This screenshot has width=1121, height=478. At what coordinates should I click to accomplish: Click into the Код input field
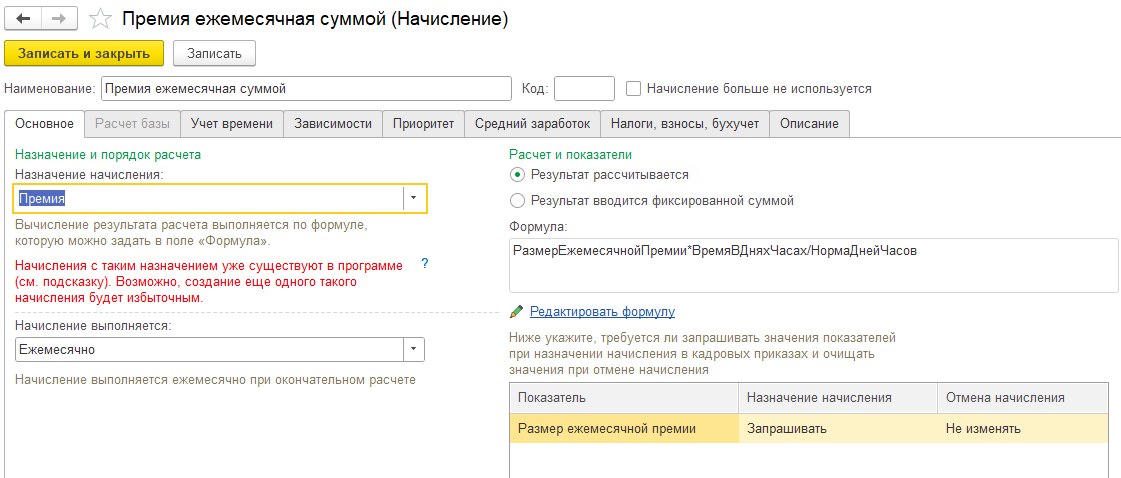pos(584,89)
